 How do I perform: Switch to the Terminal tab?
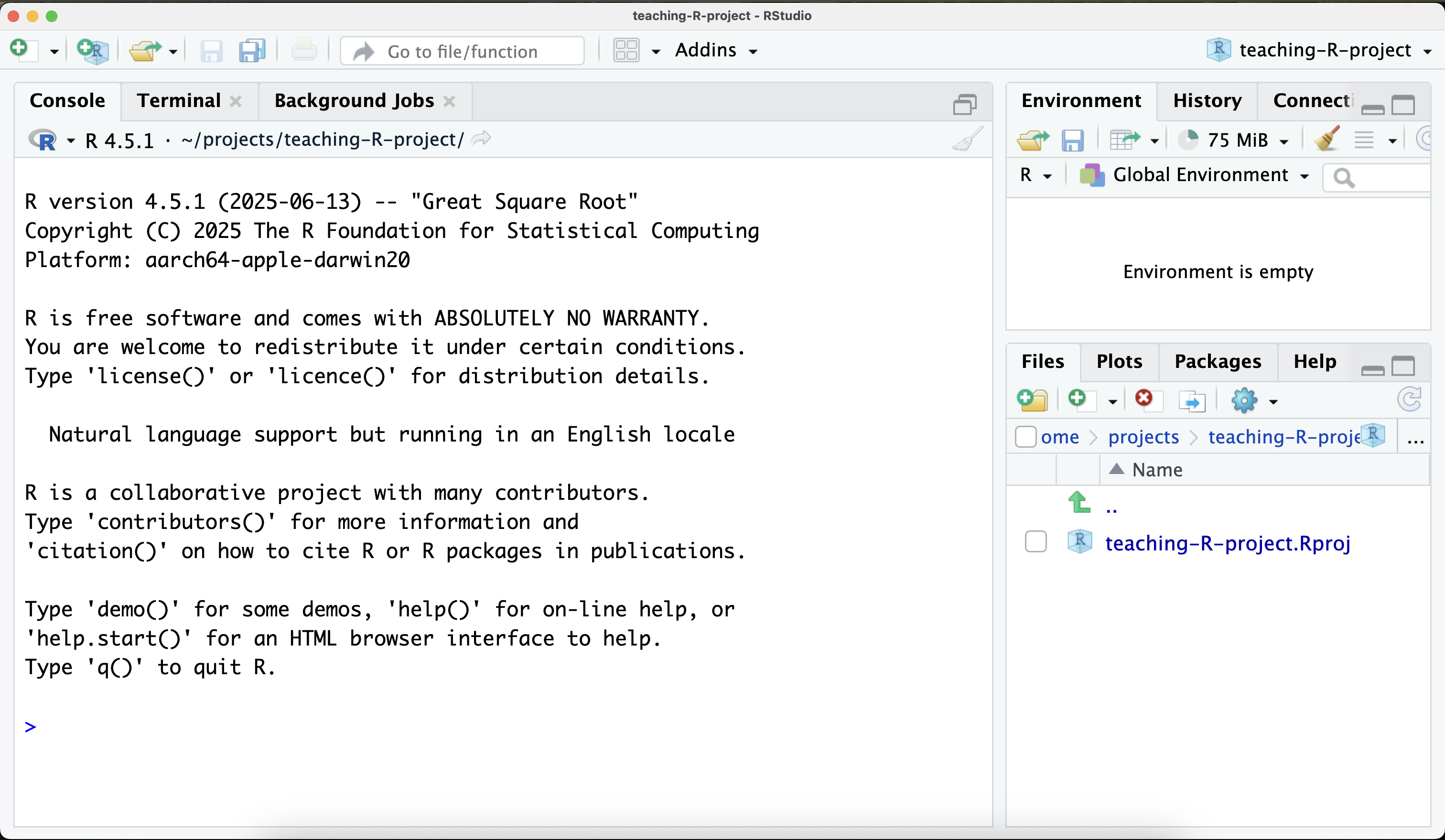point(179,100)
